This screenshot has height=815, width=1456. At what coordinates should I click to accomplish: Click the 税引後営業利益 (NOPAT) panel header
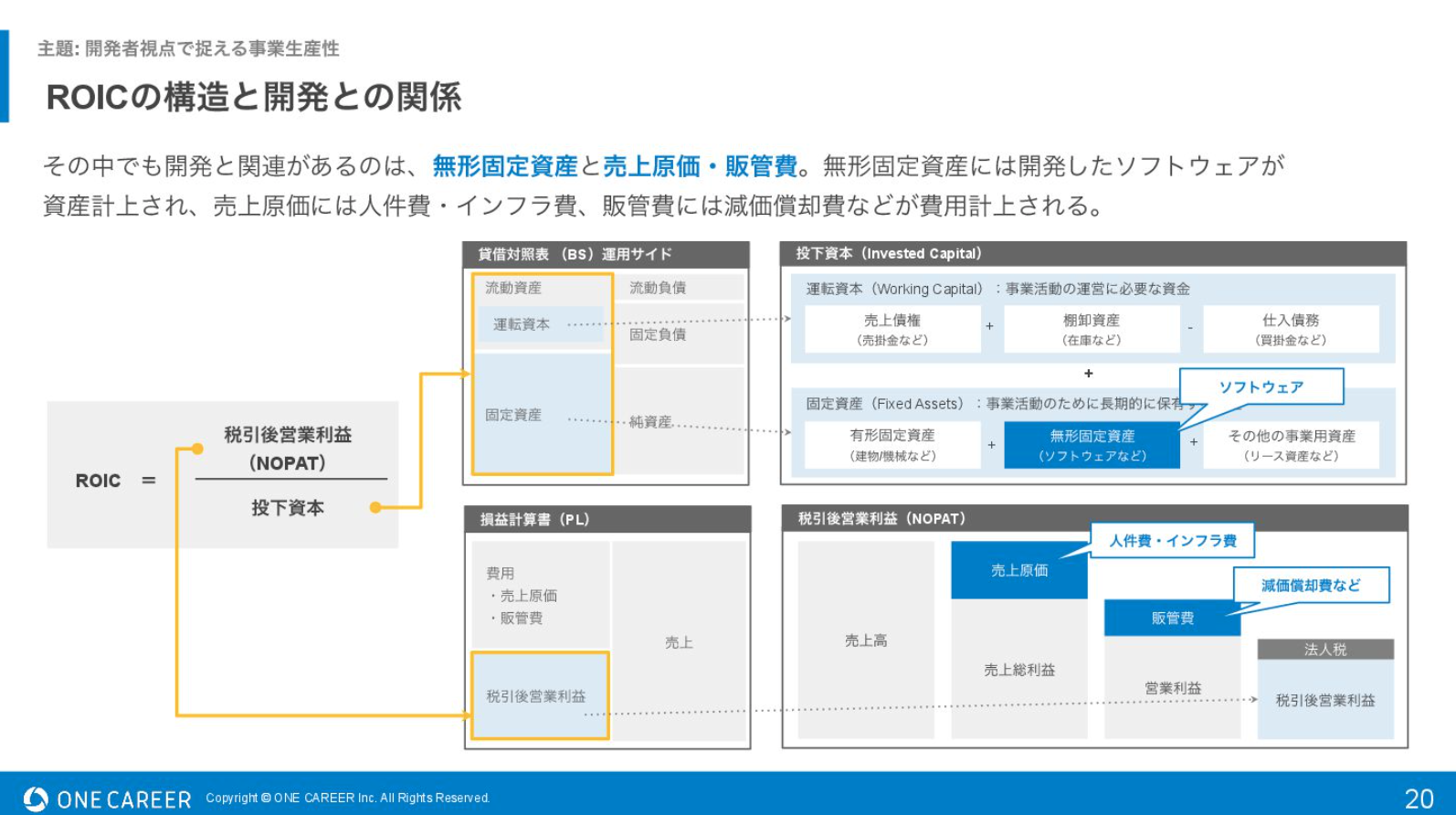point(1094,518)
